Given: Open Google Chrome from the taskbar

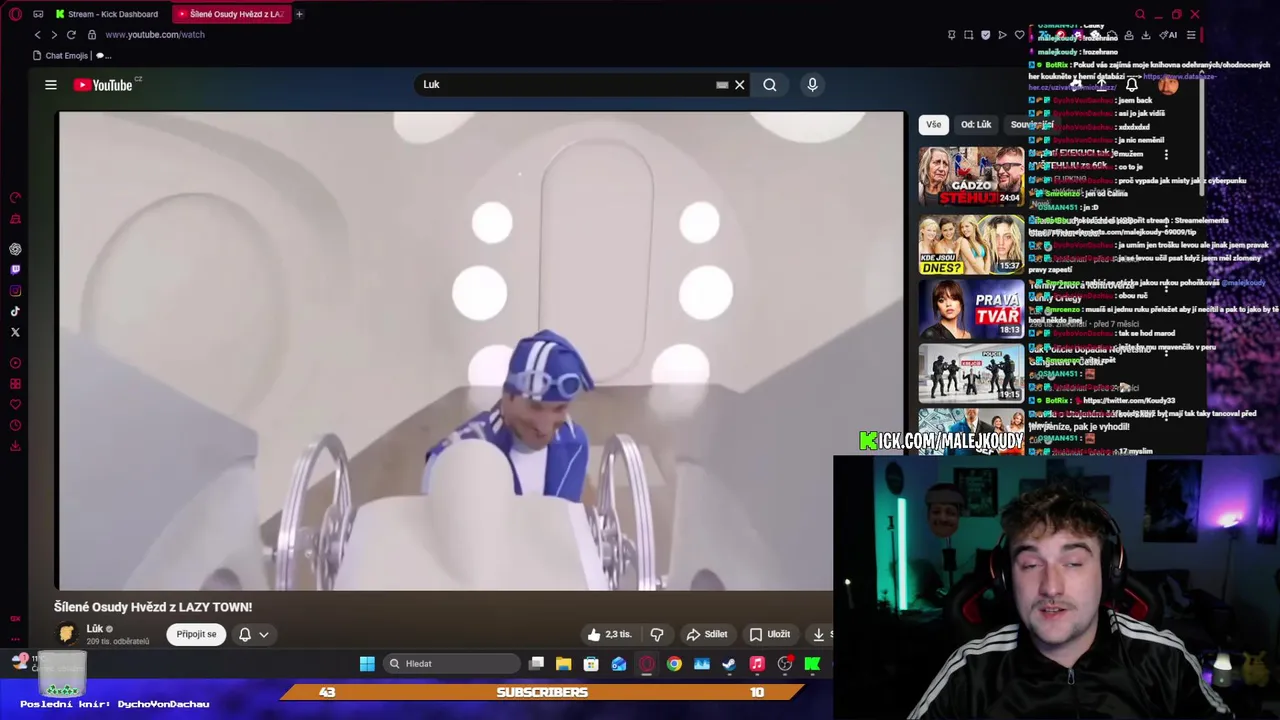Looking at the screenshot, I should tap(674, 664).
